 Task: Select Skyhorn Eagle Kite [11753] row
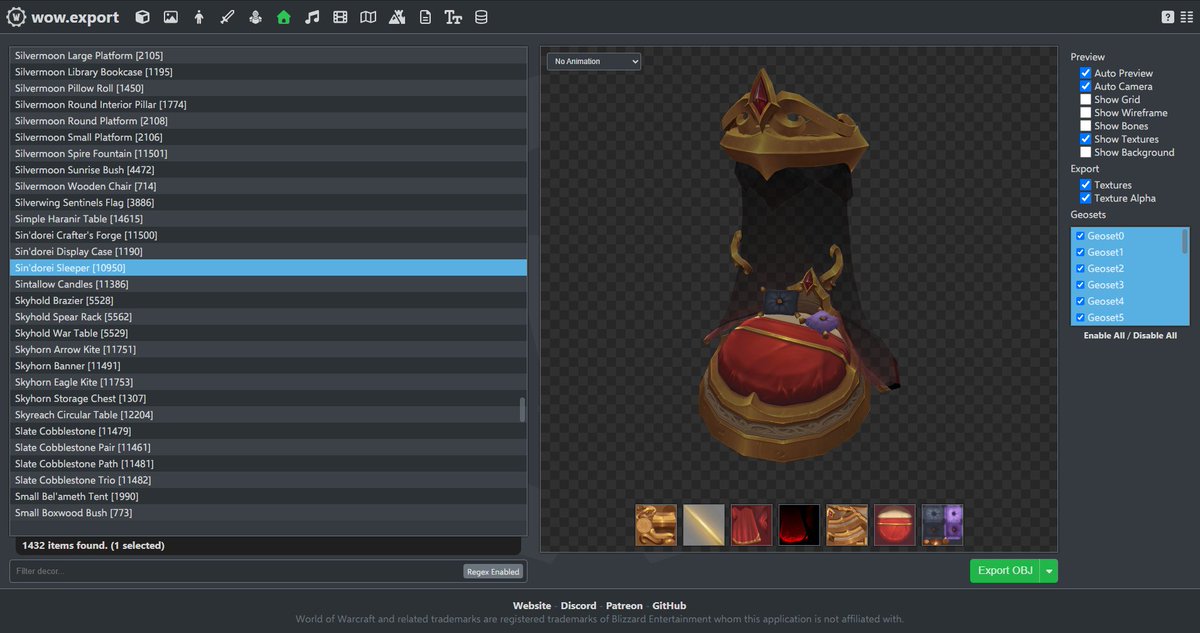(268, 382)
